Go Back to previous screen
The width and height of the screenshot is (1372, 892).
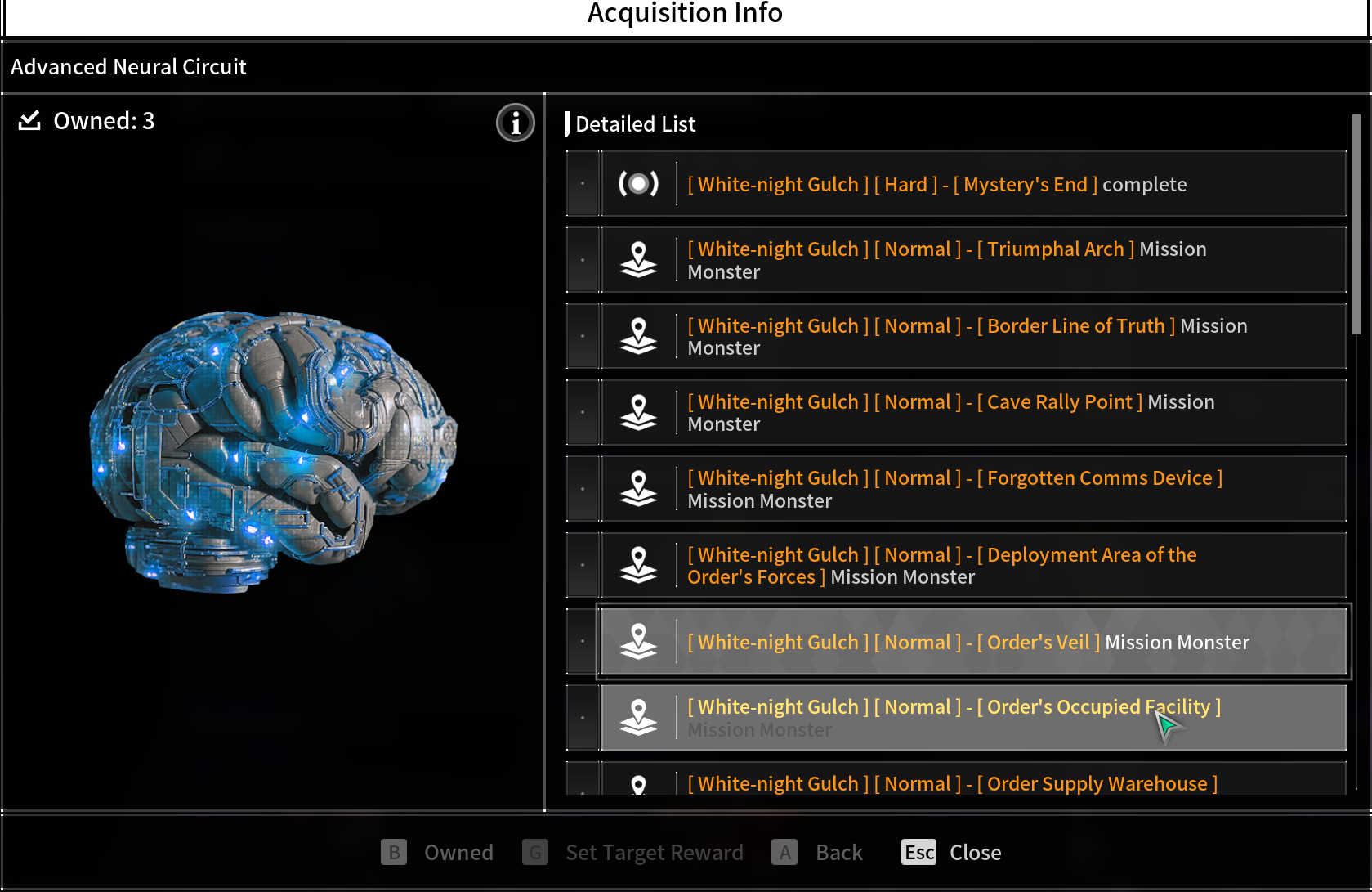[x=839, y=853]
